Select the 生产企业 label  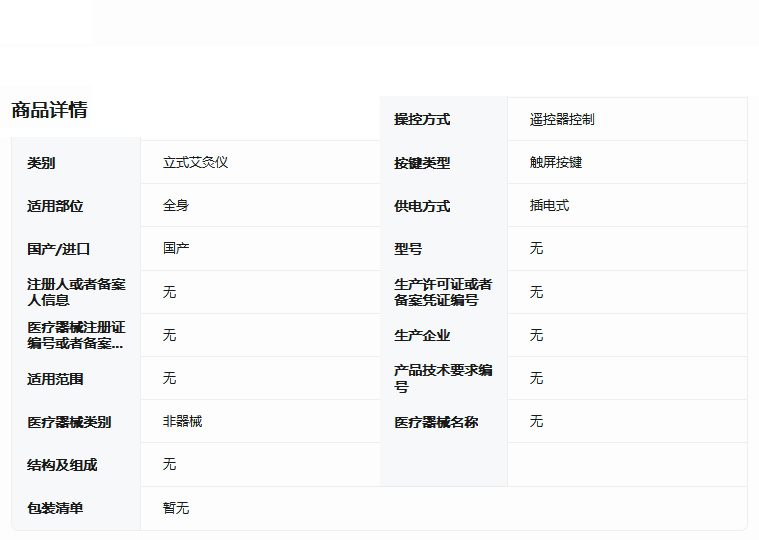[422, 335]
